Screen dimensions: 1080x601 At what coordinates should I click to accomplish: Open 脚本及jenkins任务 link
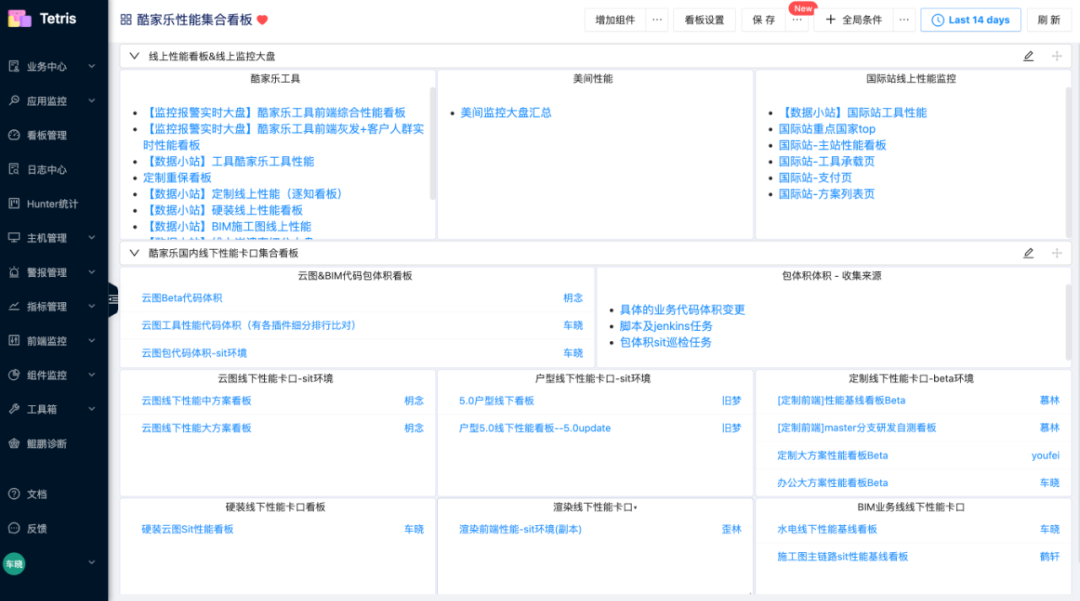666,326
